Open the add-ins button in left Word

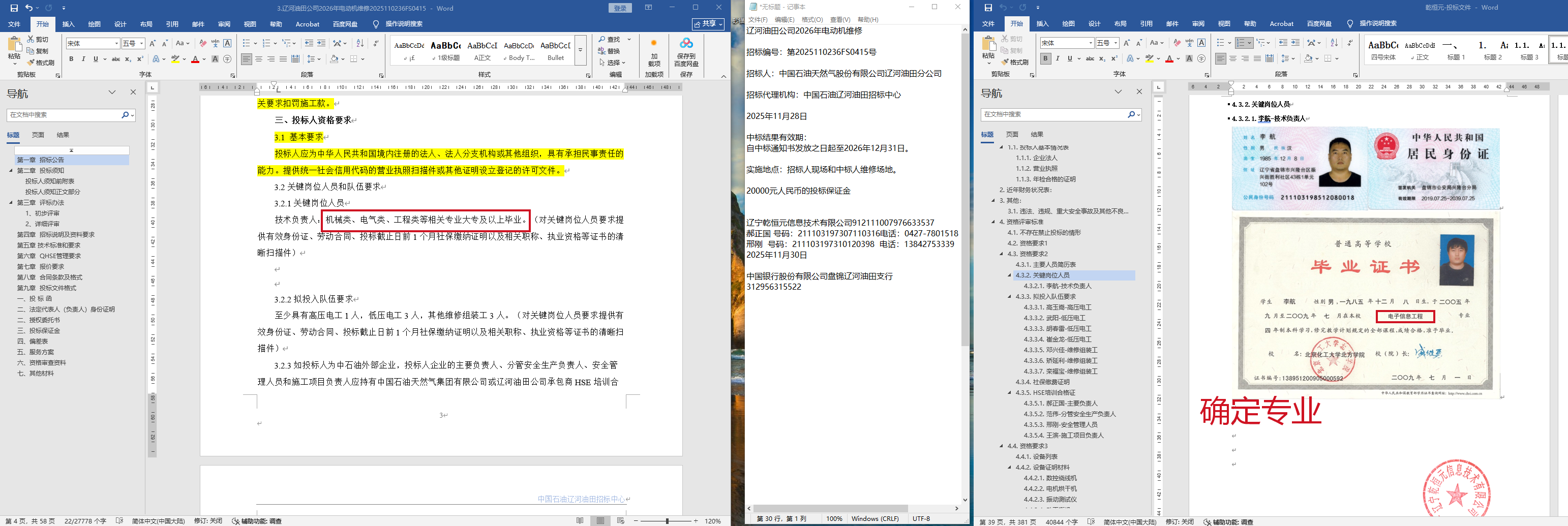pyautogui.click(x=654, y=52)
